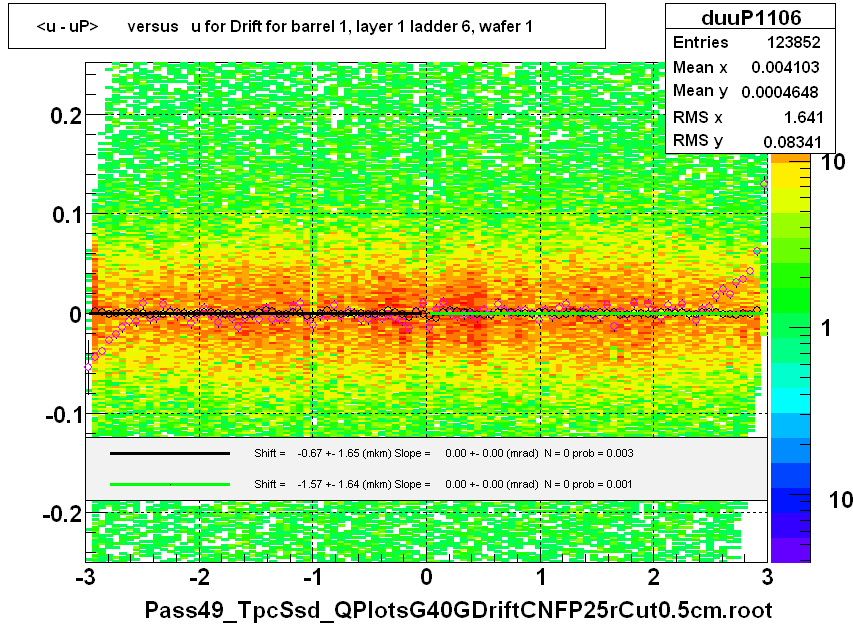Select the legend text 'Shift = -0.67 +- 1.65 (mkm)'
This screenshot has height=625, width=853.
pyautogui.click(x=323, y=453)
